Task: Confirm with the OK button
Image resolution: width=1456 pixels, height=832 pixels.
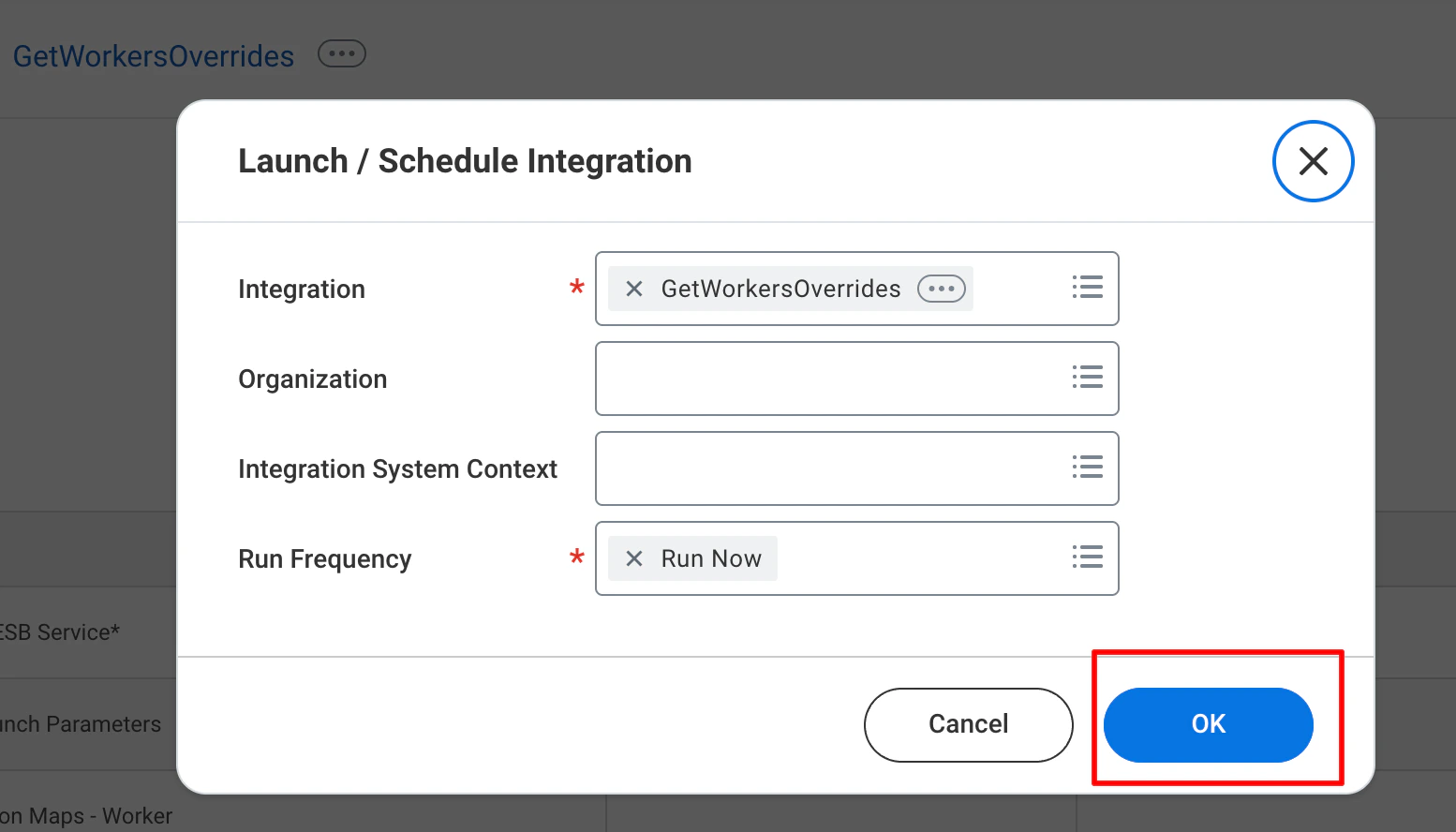Action: (x=1208, y=724)
